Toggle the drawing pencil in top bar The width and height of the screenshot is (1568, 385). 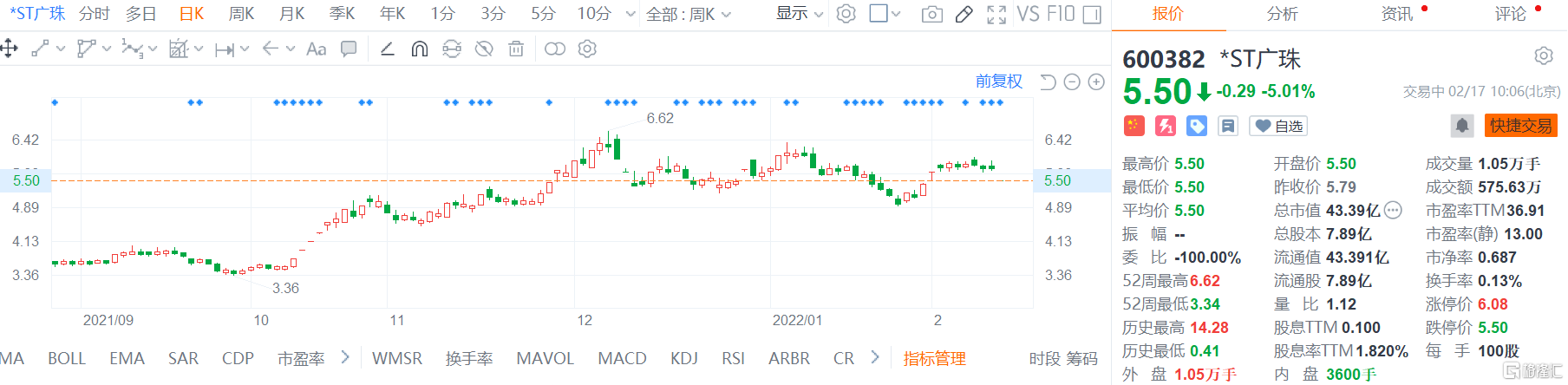click(964, 14)
